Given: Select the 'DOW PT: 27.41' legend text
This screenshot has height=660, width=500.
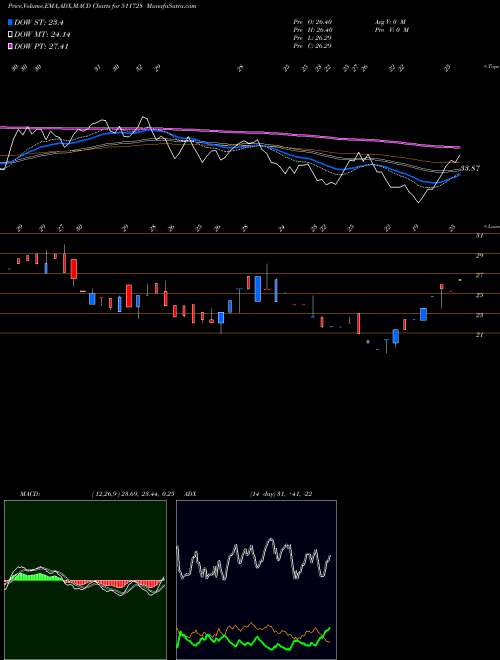Looking at the screenshot, I should click(41, 47).
